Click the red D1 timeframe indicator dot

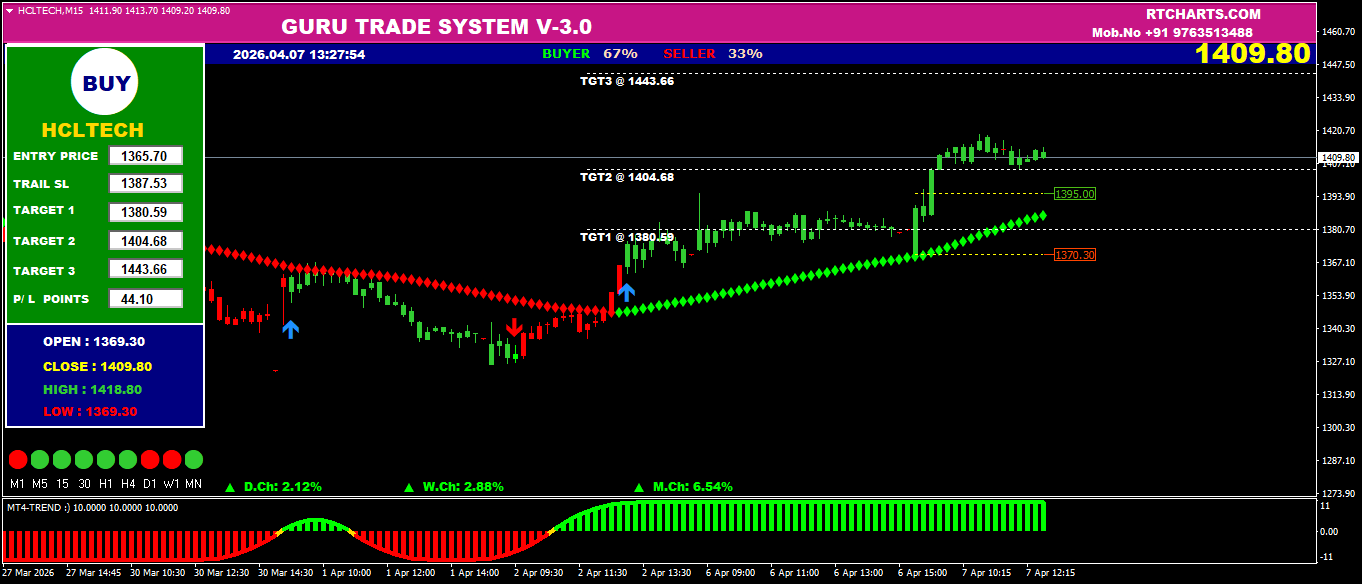click(150, 460)
